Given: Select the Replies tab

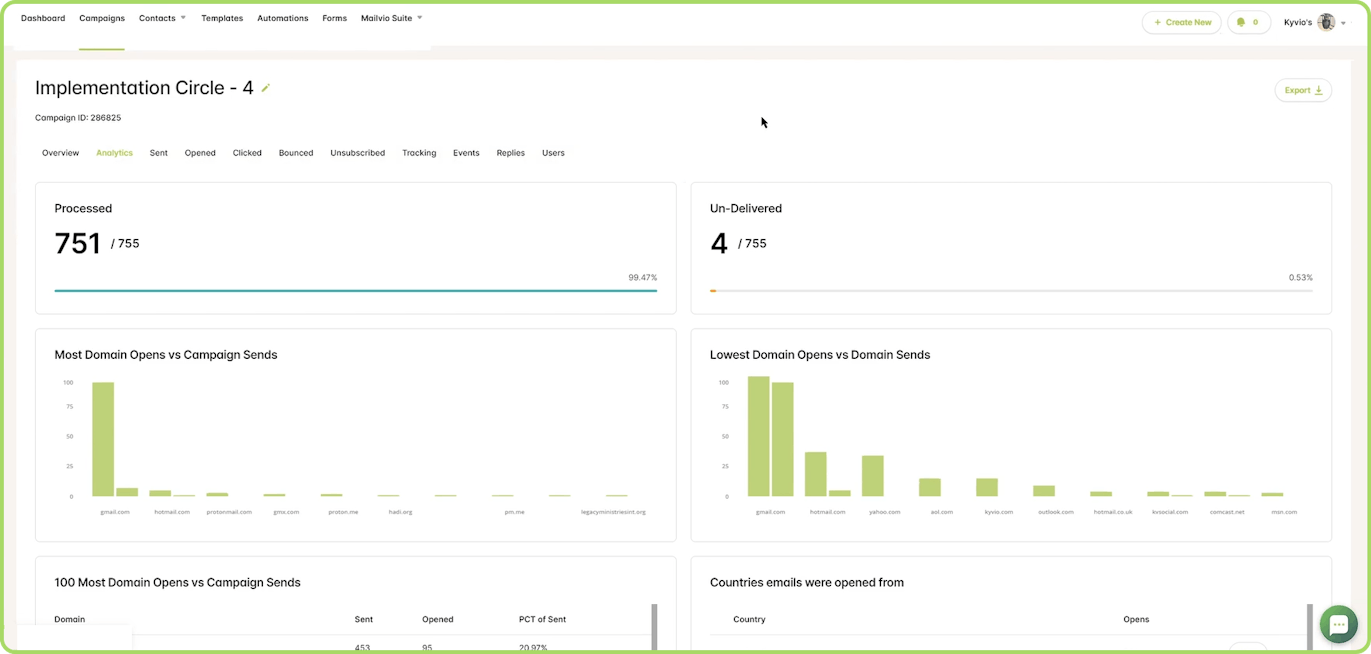Looking at the screenshot, I should pyautogui.click(x=510, y=153).
